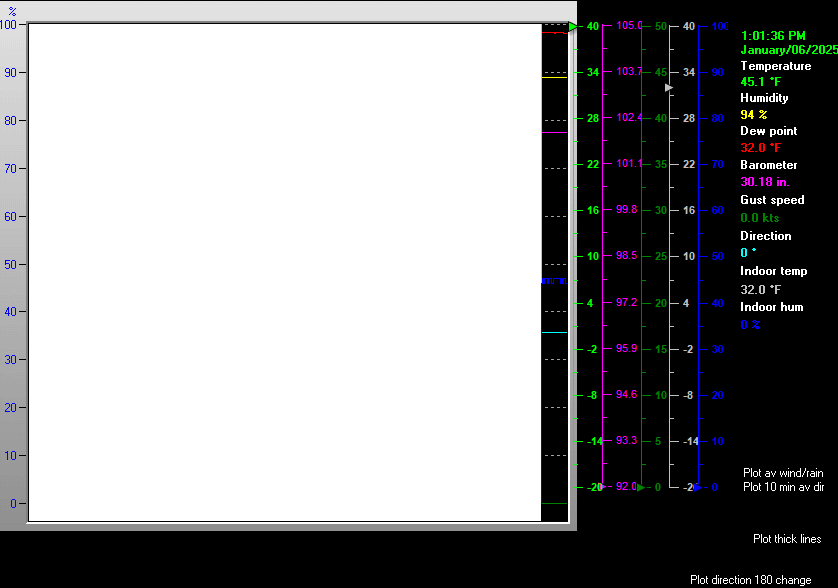838x588 pixels.
Task: Click the blue triangle marker at the blue scale's bottom
Action: [x=697, y=487]
